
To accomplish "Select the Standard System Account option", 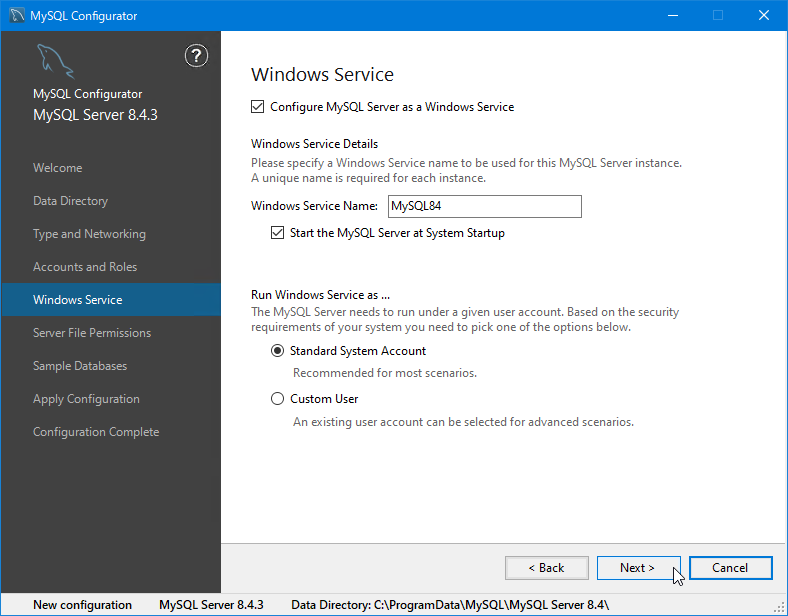I will click(x=277, y=351).
